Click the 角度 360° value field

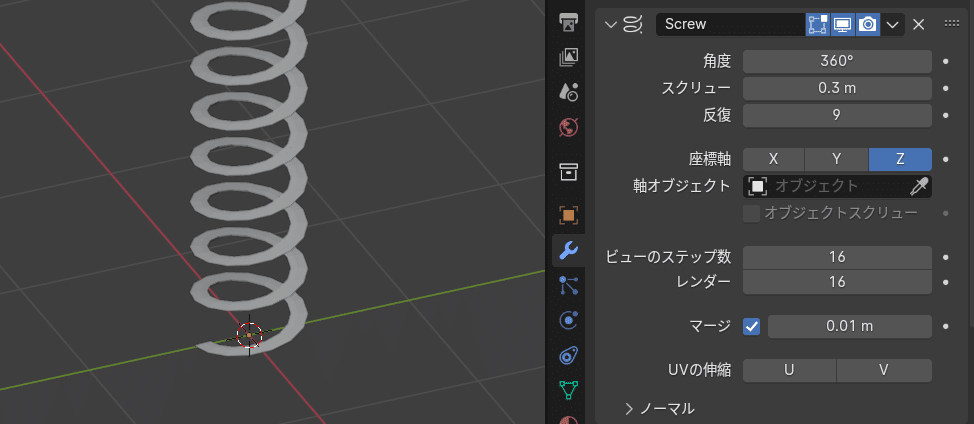tap(837, 61)
